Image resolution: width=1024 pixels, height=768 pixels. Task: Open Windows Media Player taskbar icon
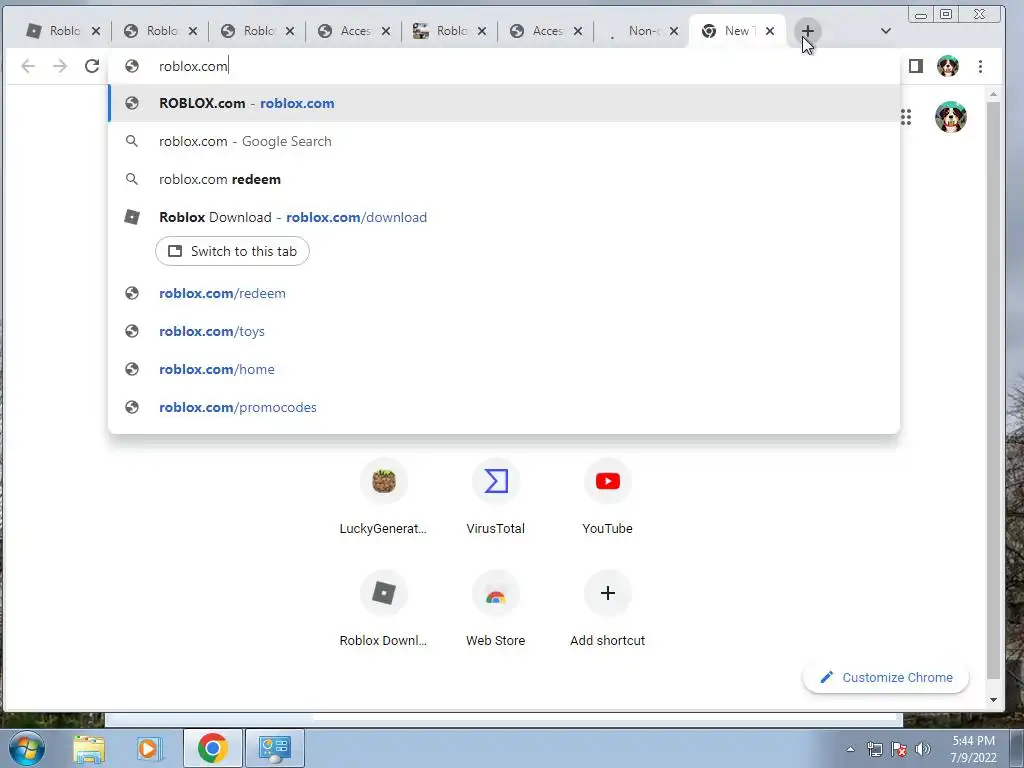coord(148,748)
